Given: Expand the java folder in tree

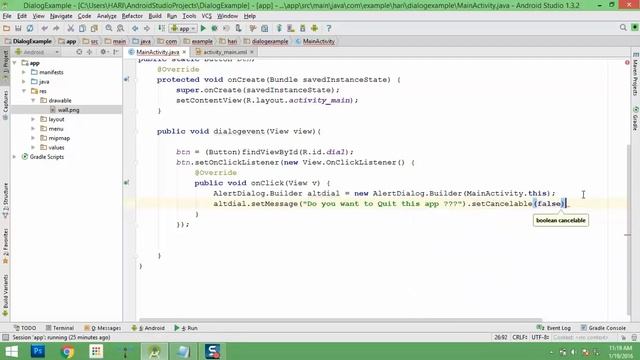Looking at the screenshot, I should tap(24, 82).
